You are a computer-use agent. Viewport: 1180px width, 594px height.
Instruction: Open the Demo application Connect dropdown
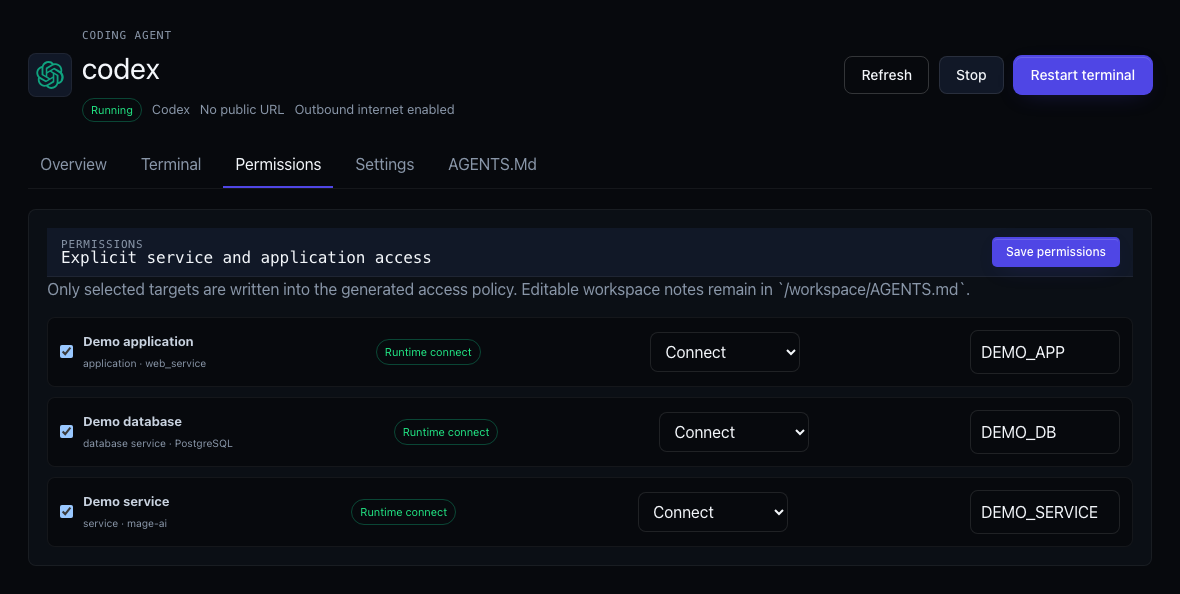(x=725, y=352)
